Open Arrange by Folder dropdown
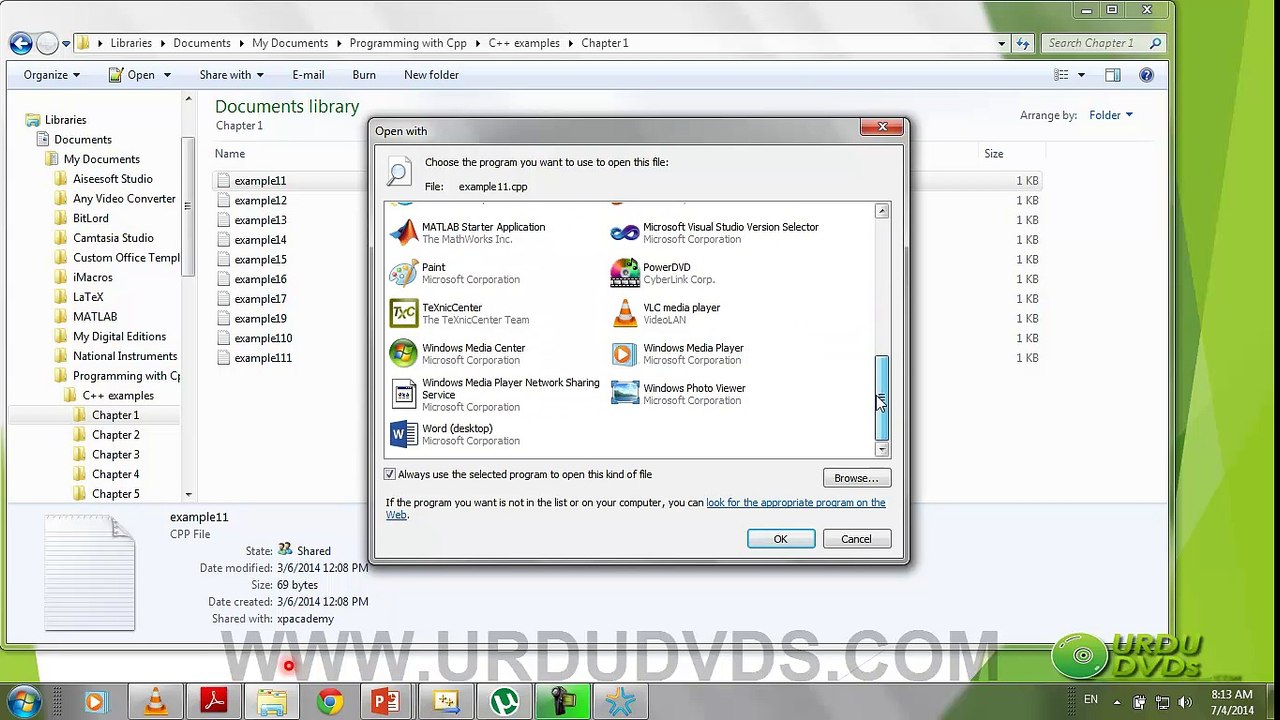 [x=1111, y=115]
